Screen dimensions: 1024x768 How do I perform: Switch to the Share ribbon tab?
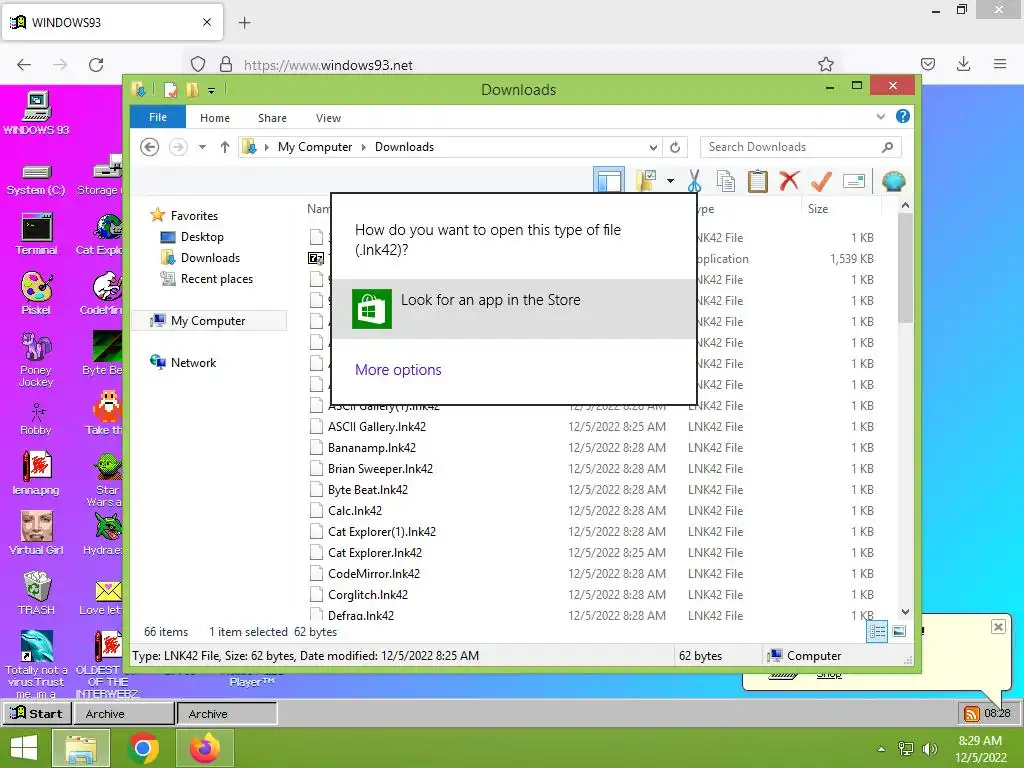(272, 118)
